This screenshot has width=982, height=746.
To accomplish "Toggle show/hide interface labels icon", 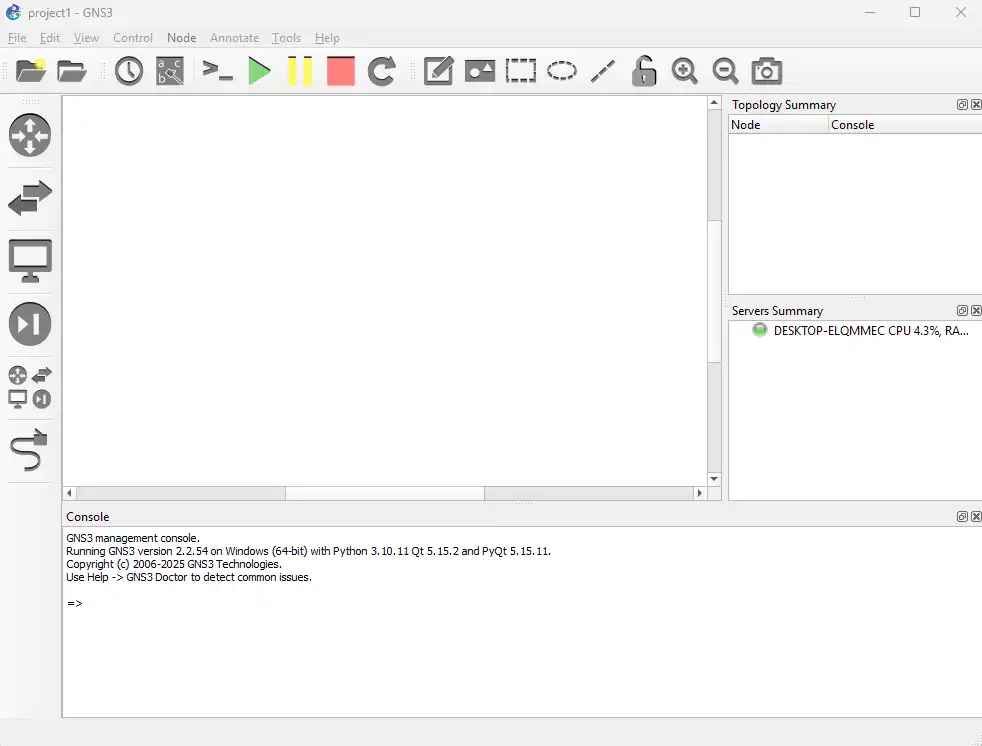I will tap(170, 71).
